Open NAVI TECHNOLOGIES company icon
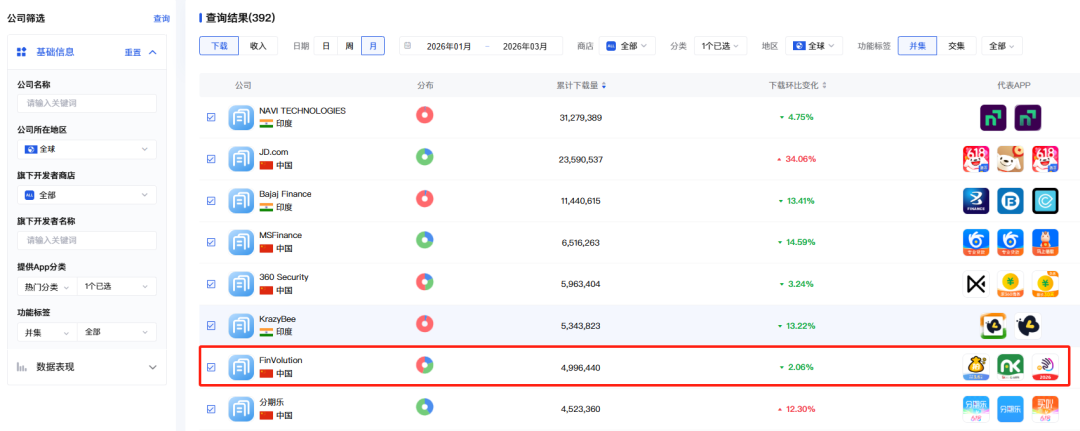The image size is (1080, 431). (x=242, y=117)
